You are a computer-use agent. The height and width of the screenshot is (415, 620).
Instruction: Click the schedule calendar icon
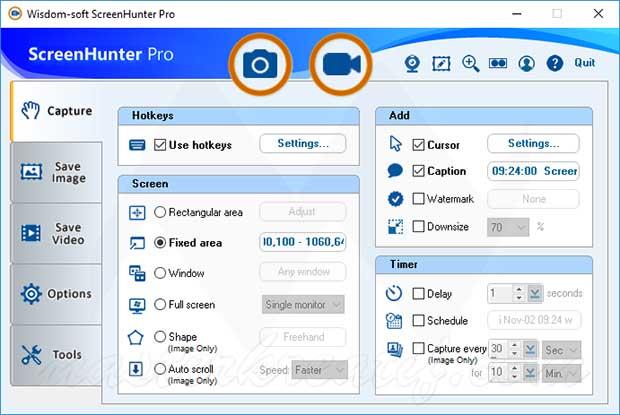click(394, 321)
